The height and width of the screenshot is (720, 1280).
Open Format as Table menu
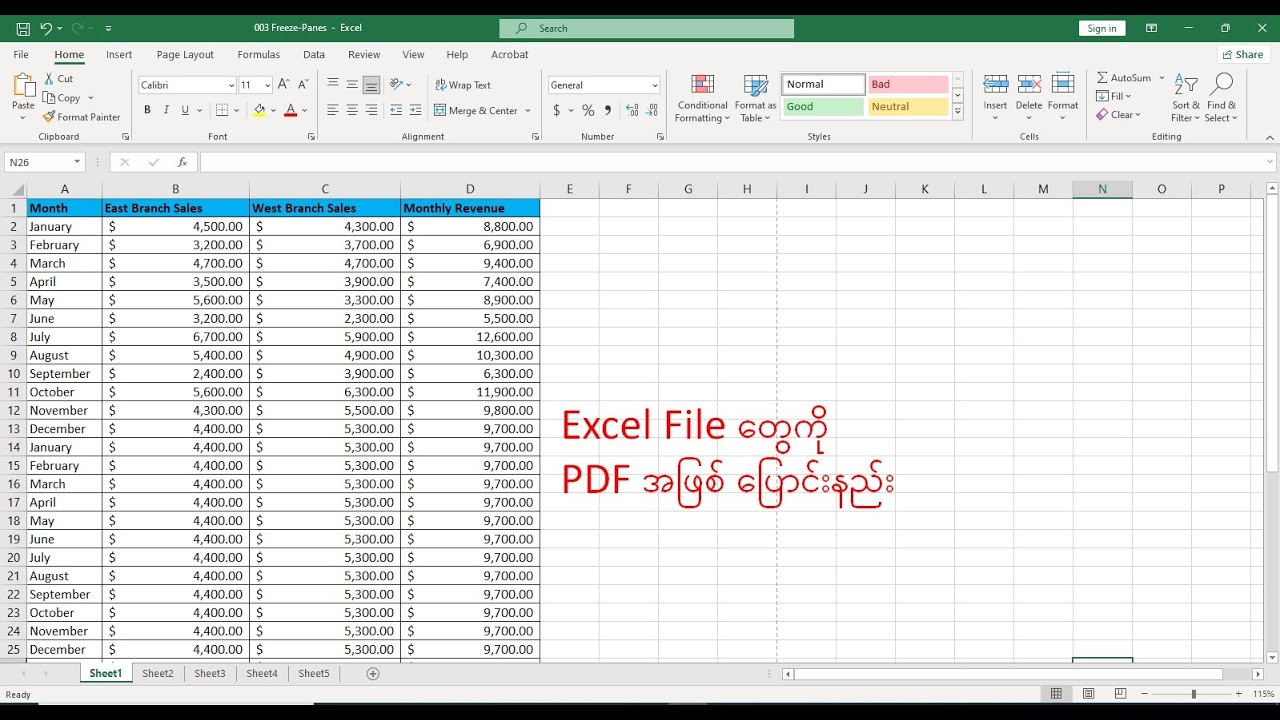pos(755,99)
